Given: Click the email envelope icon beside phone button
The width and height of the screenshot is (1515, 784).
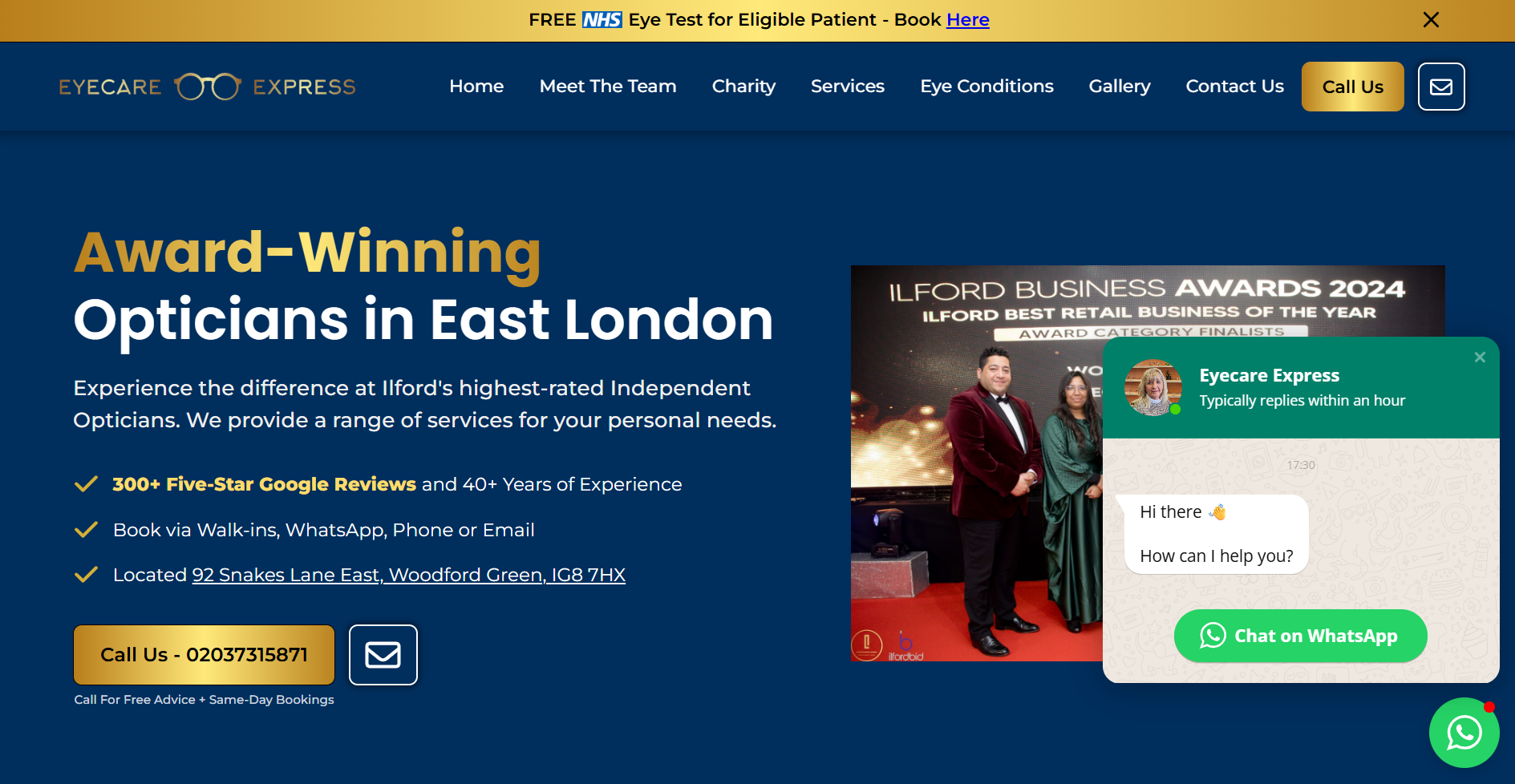Looking at the screenshot, I should [383, 655].
